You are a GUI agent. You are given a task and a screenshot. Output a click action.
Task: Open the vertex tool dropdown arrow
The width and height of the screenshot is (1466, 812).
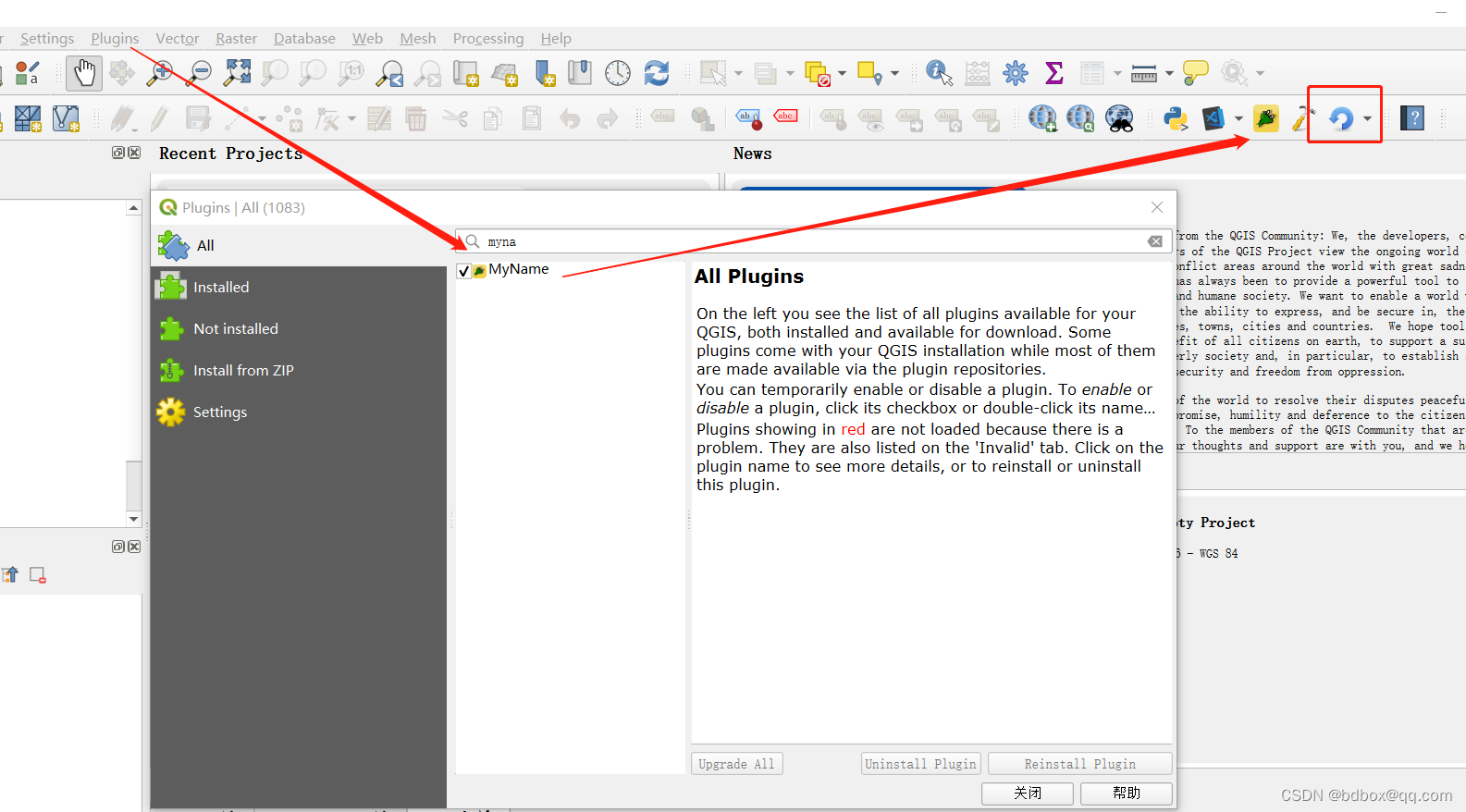tap(351, 118)
